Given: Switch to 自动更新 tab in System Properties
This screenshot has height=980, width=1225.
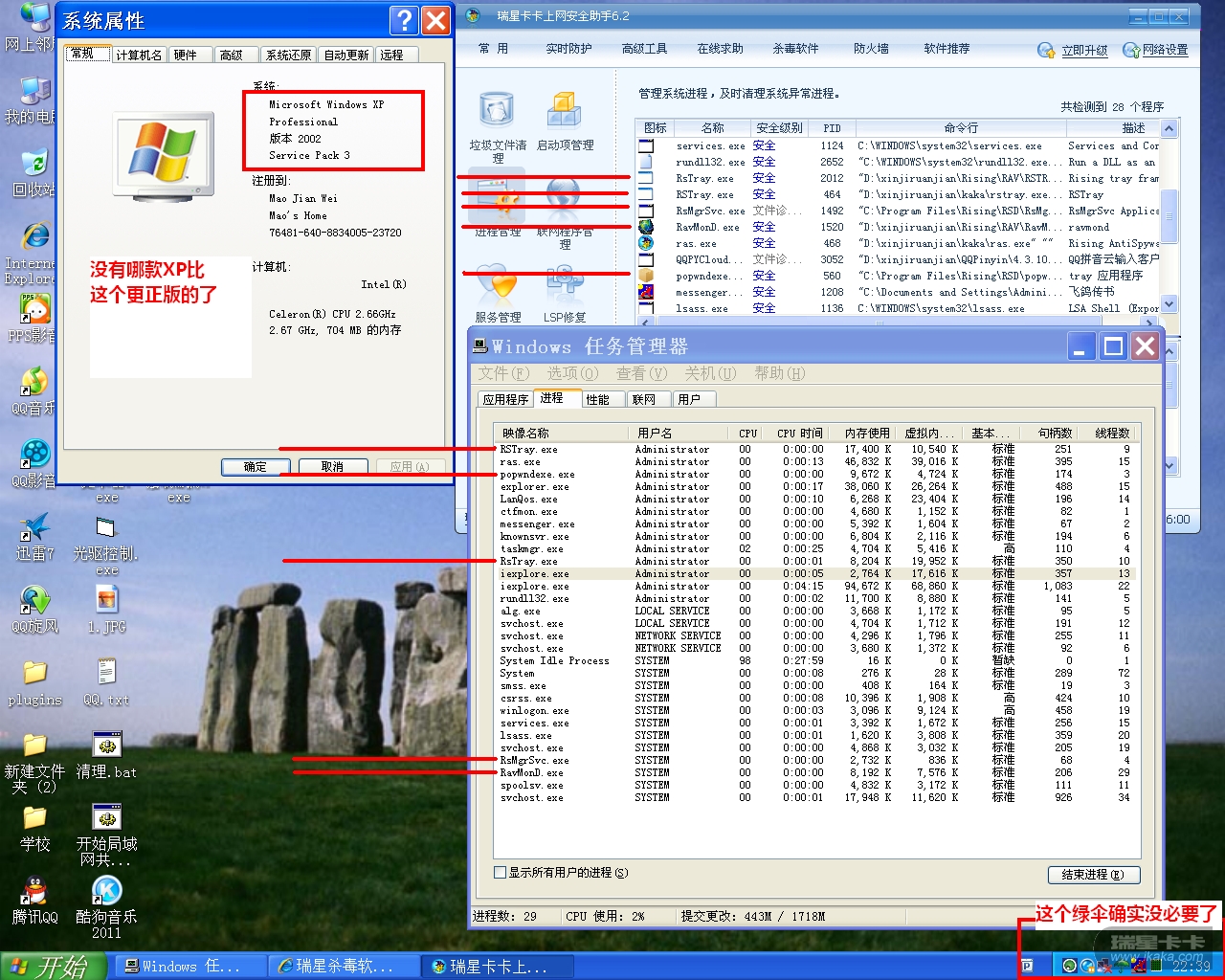Looking at the screenshot, I should 346,56.
